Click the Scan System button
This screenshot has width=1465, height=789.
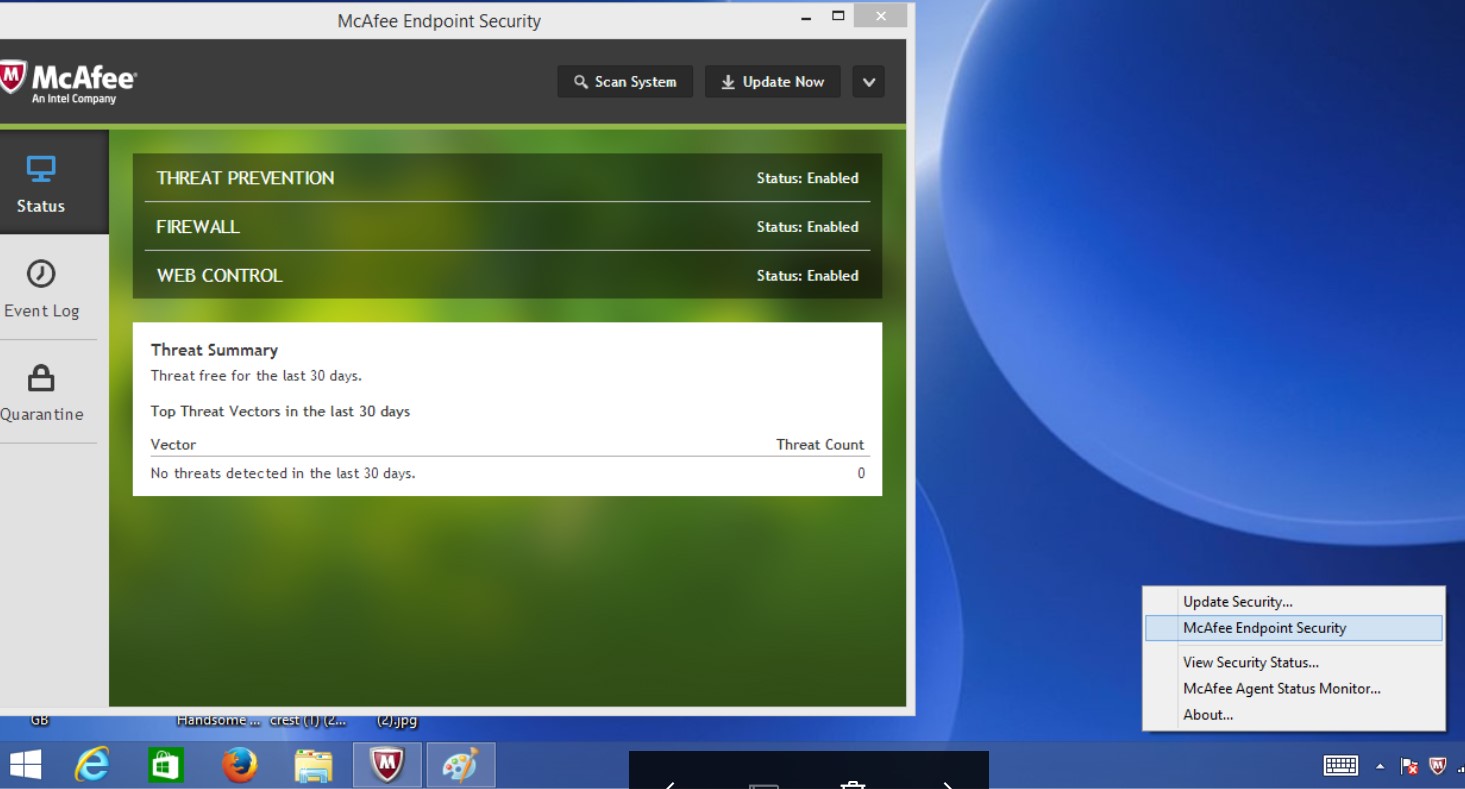[x=625, y=82]
